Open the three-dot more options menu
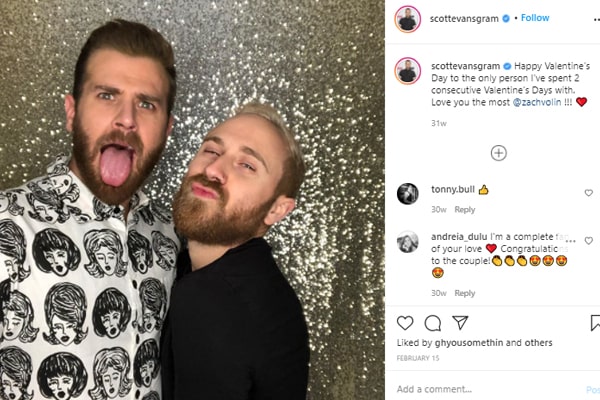Viewport: 600px width, 400px height. [596, 20]
